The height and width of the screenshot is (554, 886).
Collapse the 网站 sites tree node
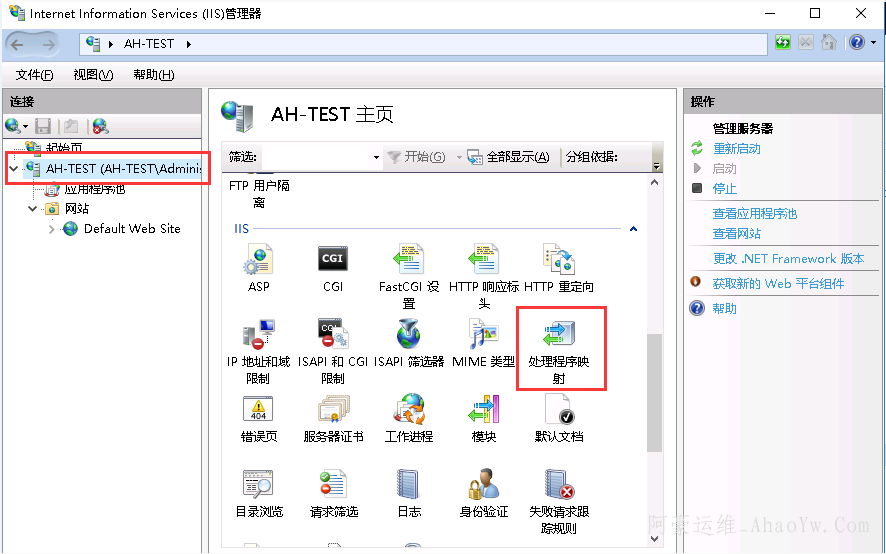point(33,209)
